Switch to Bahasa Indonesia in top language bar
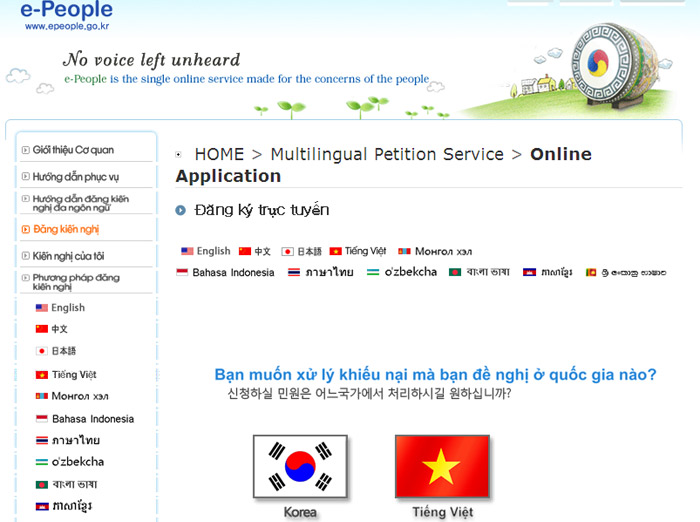Image resolution: width=700 pixels, height=522 pixels. 233,272
